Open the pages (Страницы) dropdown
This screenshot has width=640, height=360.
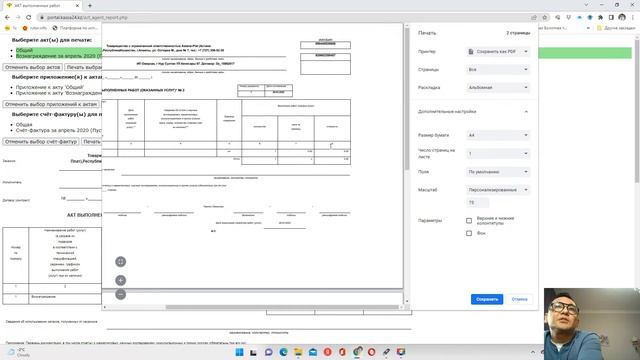498,69
